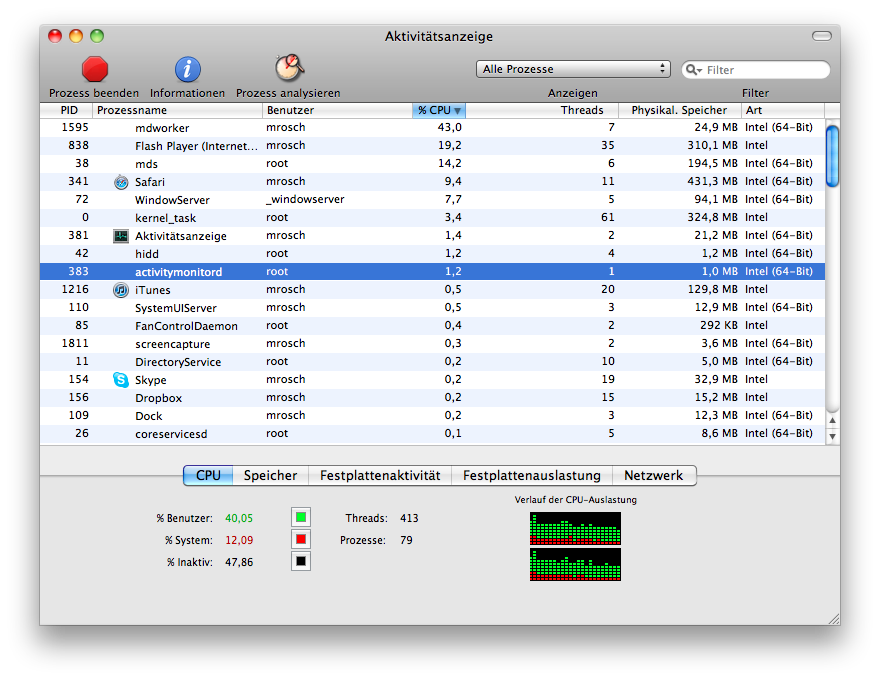Select the DirectoryService process
This screenshot has height=680, width=880.
[432, 361]
